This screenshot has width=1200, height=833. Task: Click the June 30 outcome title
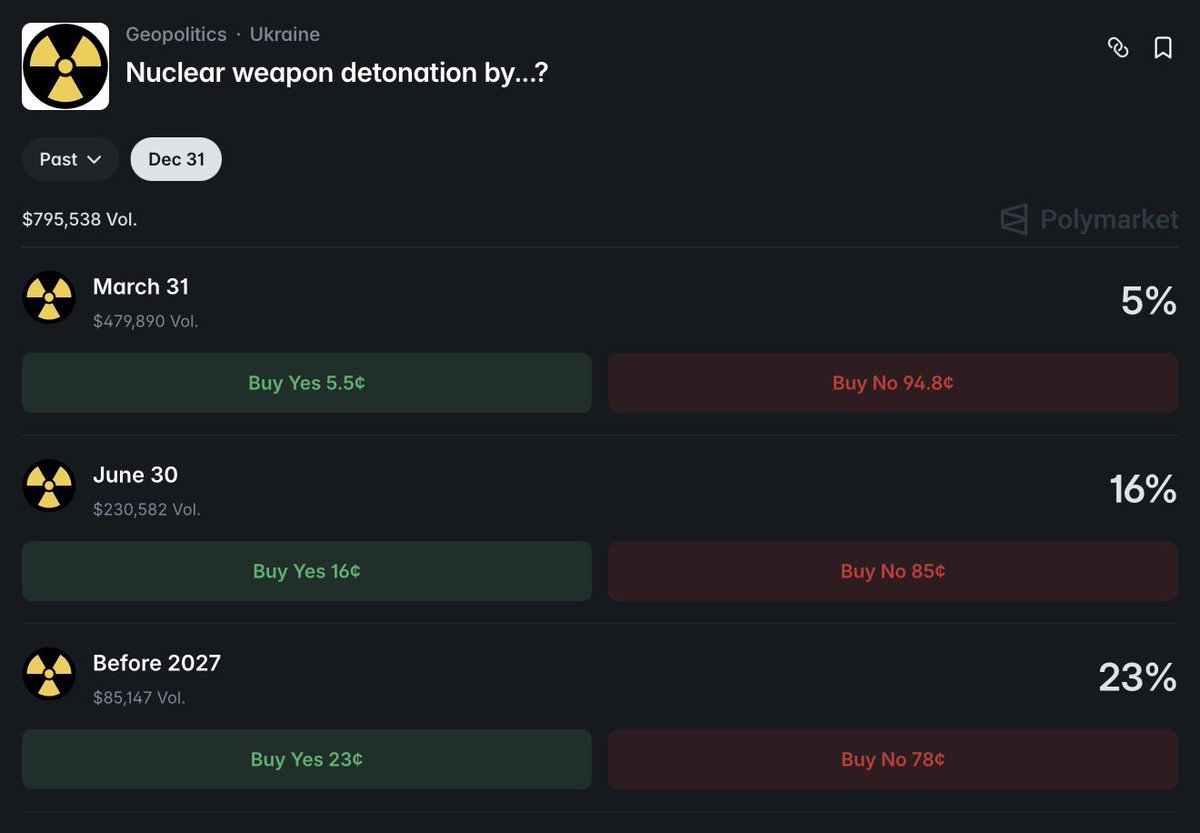click(x=135, y=475)
